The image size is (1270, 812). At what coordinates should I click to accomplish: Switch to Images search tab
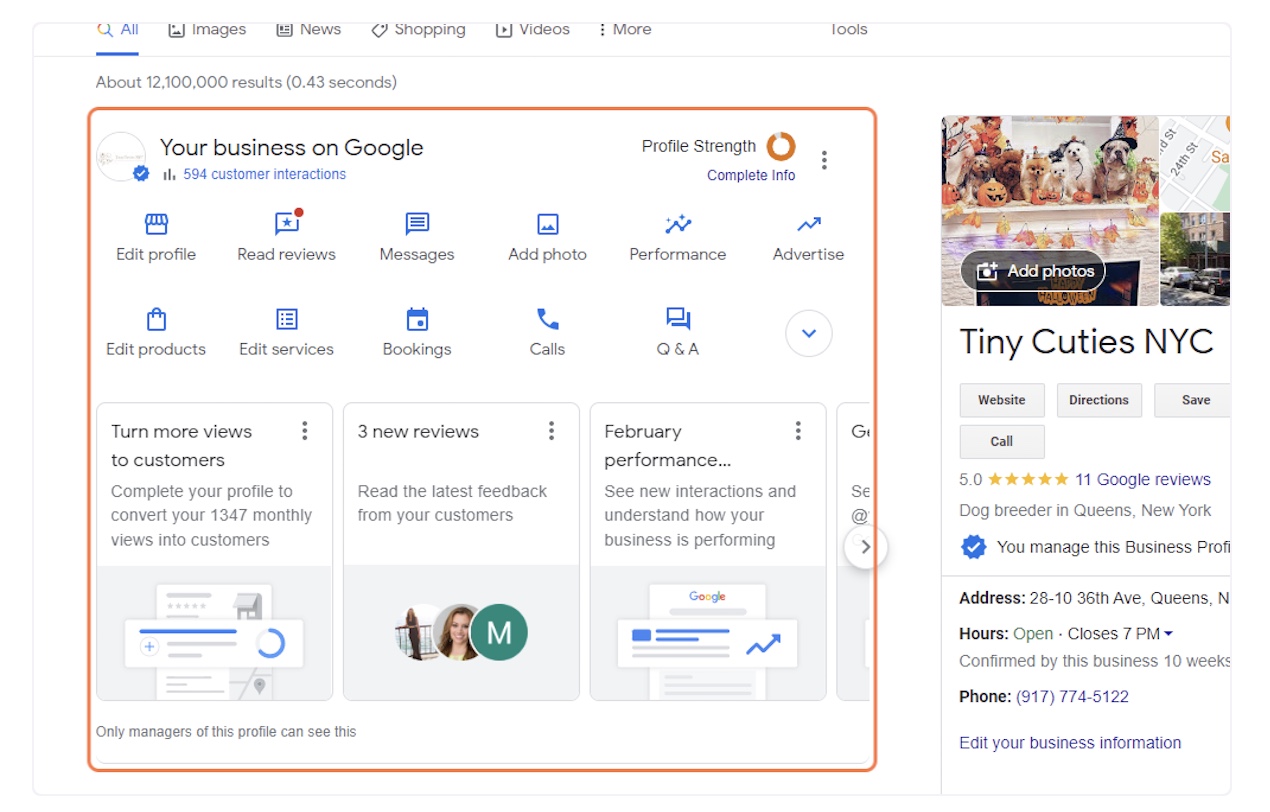coord(207,30)
